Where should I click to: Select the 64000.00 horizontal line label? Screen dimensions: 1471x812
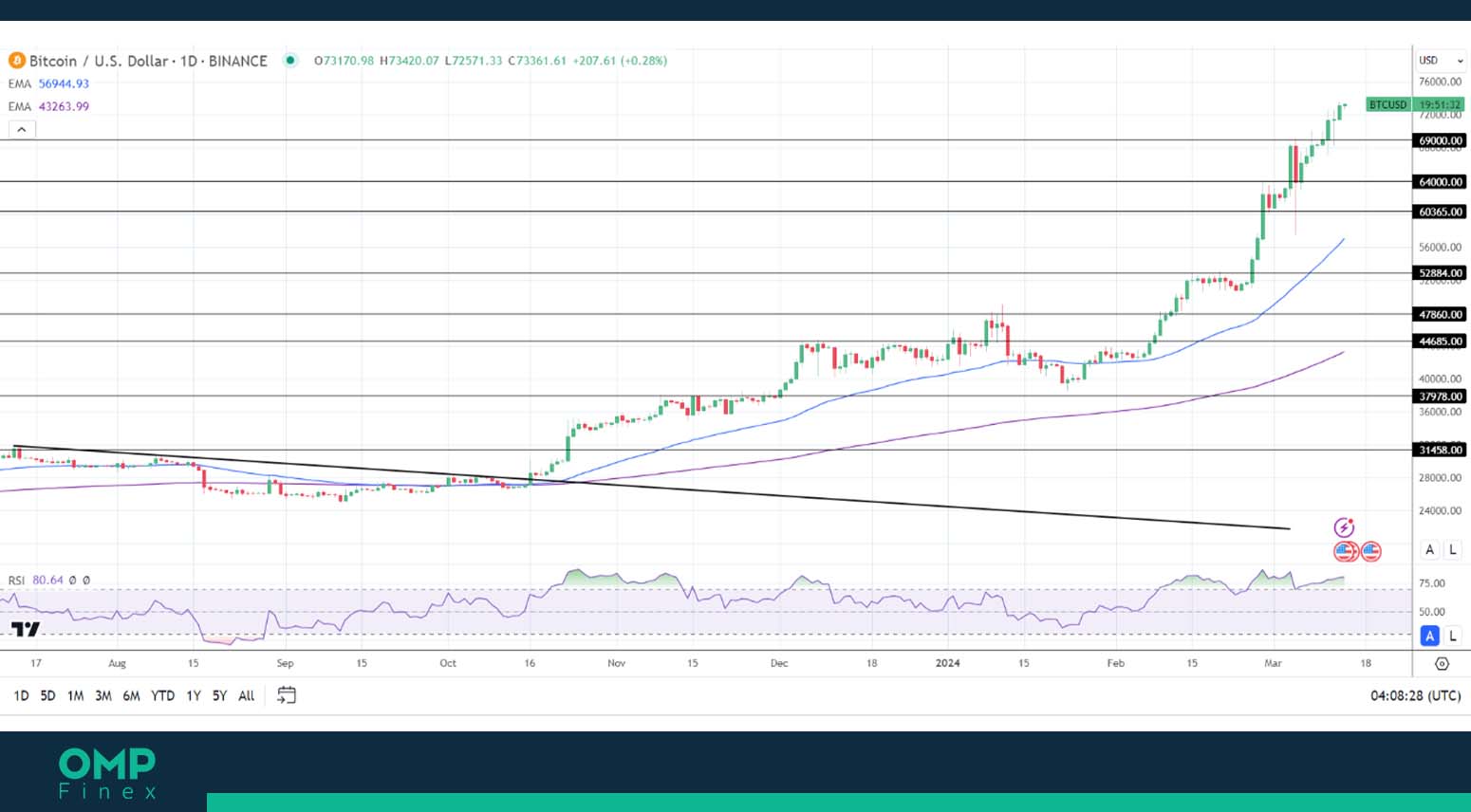[x=1440, y=181]
